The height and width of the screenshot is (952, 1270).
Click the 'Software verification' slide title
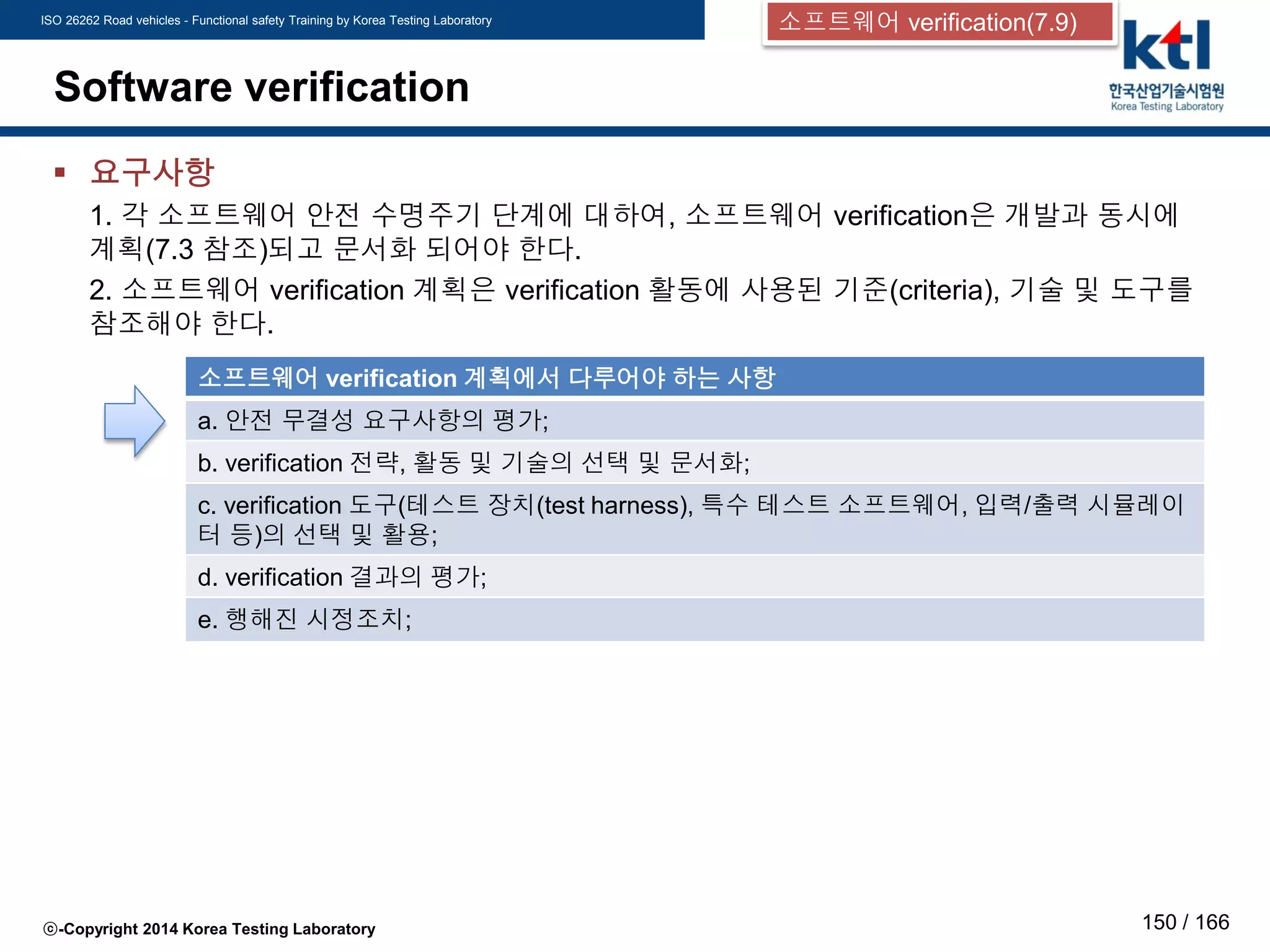pos(262,87)
